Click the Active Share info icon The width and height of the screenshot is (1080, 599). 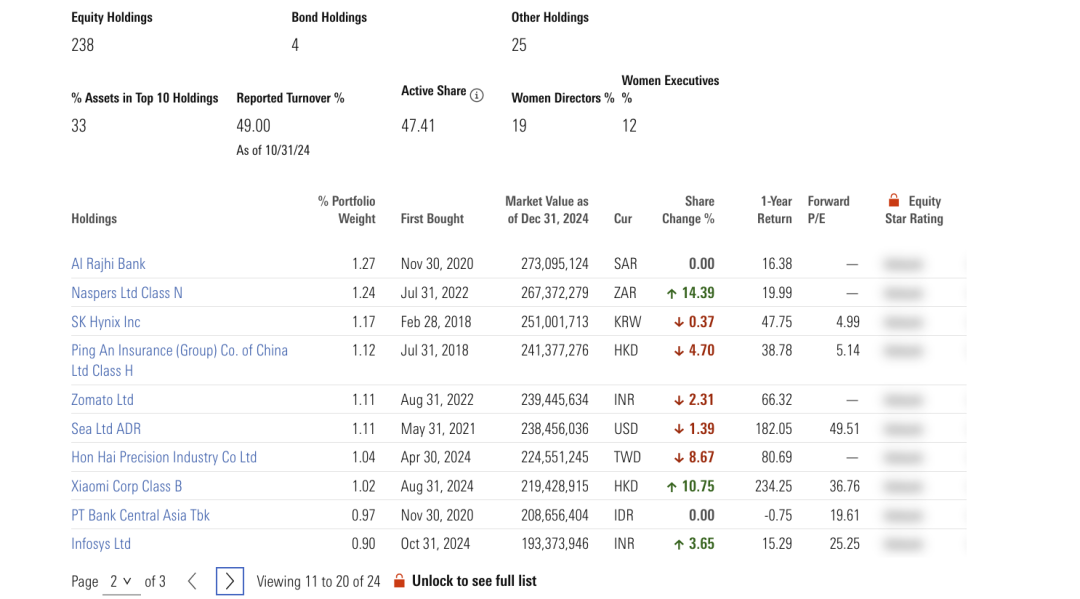[x=477, y=96]
